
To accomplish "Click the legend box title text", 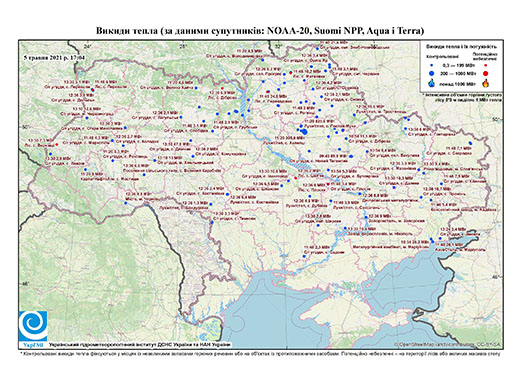I will click(x=462, y=47).
